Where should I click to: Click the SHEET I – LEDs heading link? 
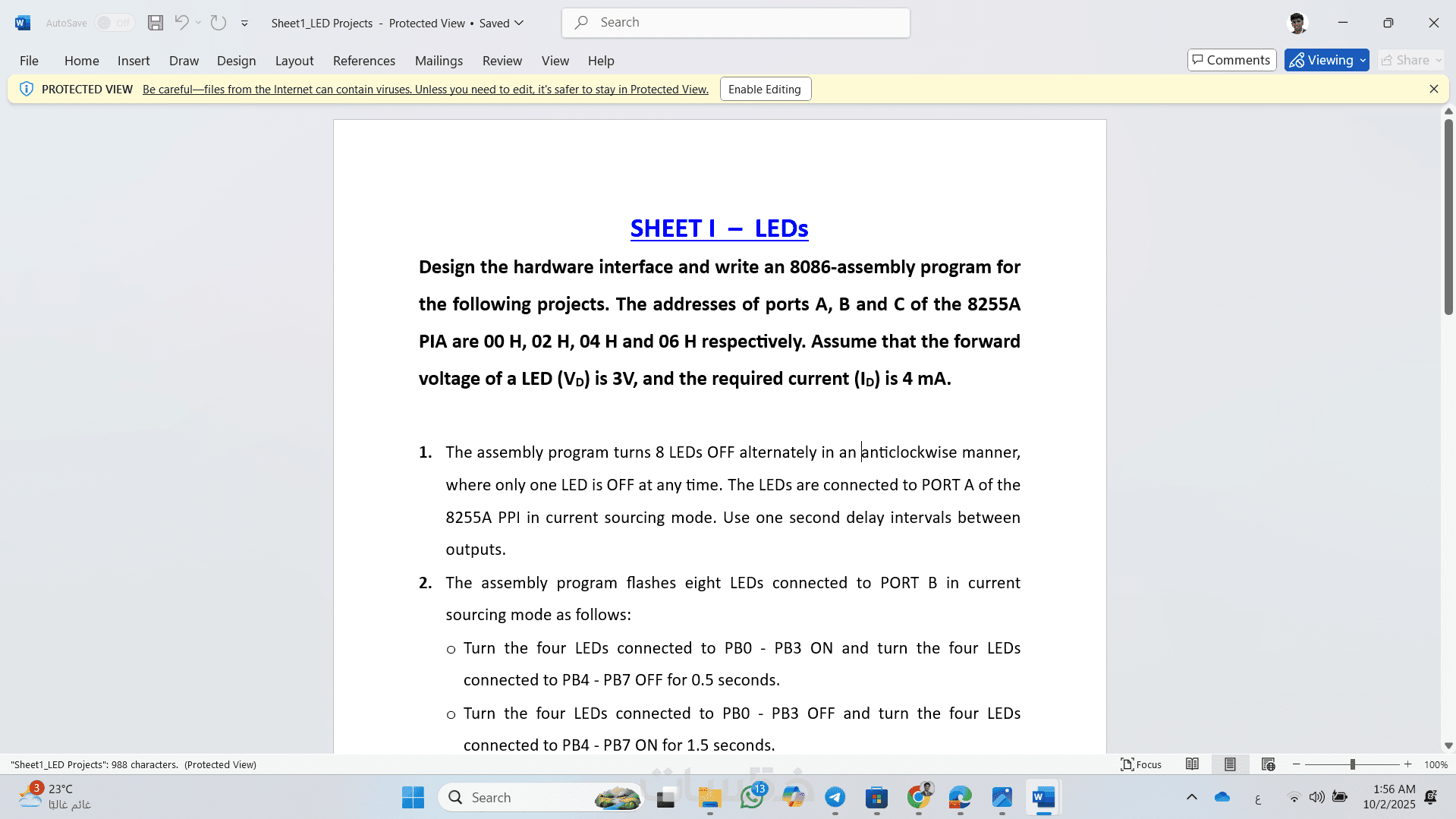coord(719,228)
